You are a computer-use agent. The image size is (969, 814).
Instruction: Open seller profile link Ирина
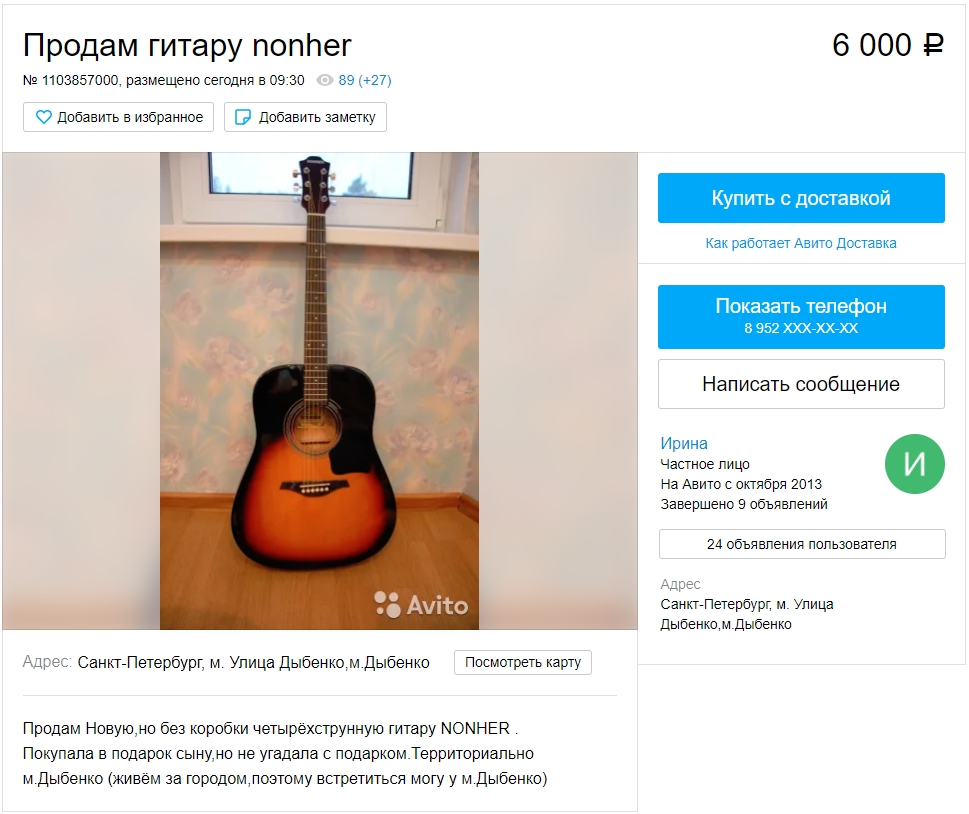point(683,443)
